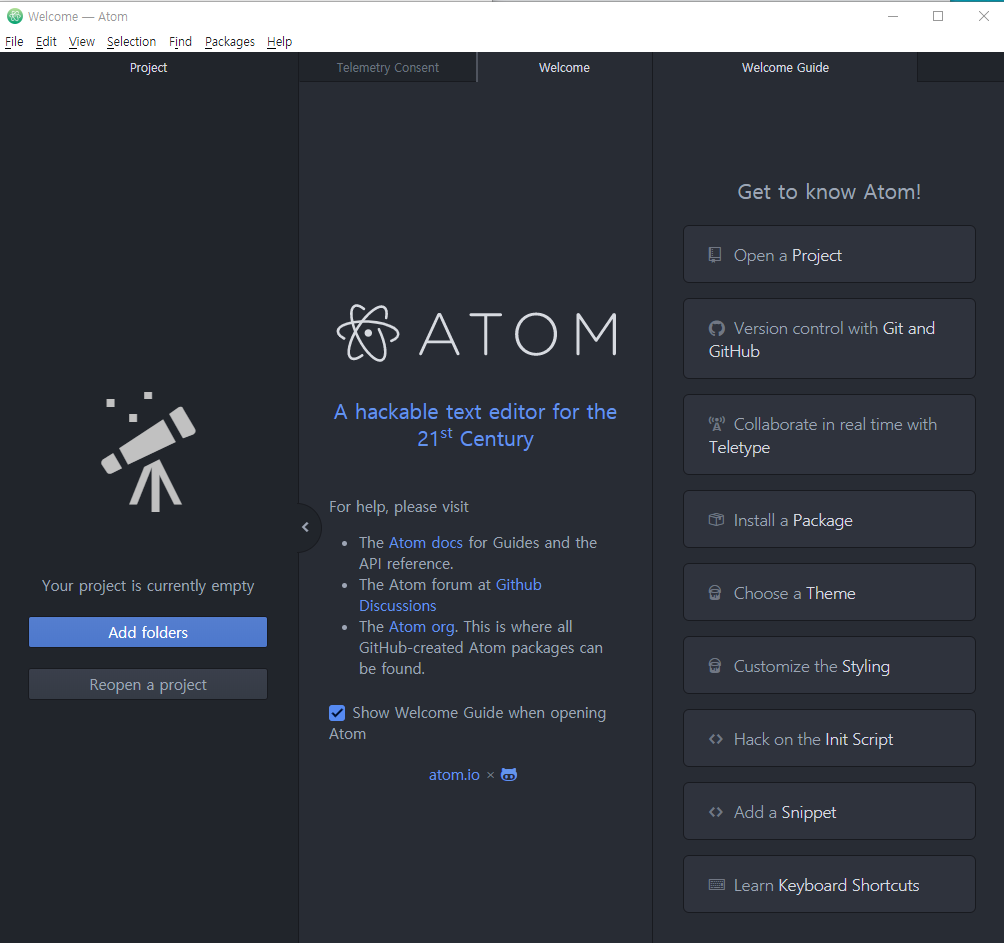Open the Atom org link
This screenshot has height=943, width=1004.
point(422,626)
